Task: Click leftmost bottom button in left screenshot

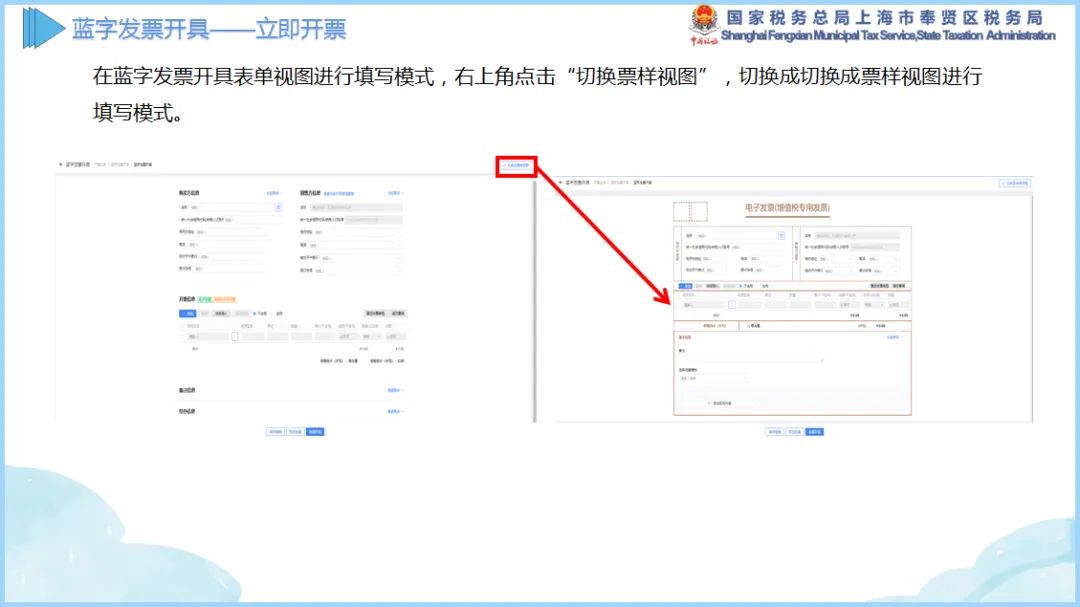Action: pos(276,432)
